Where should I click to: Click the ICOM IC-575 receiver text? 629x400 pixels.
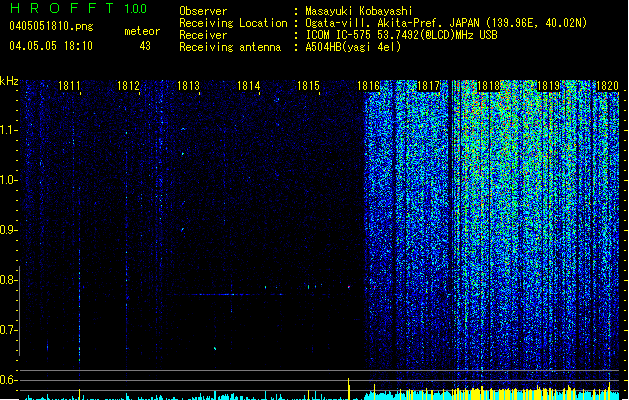401,35
